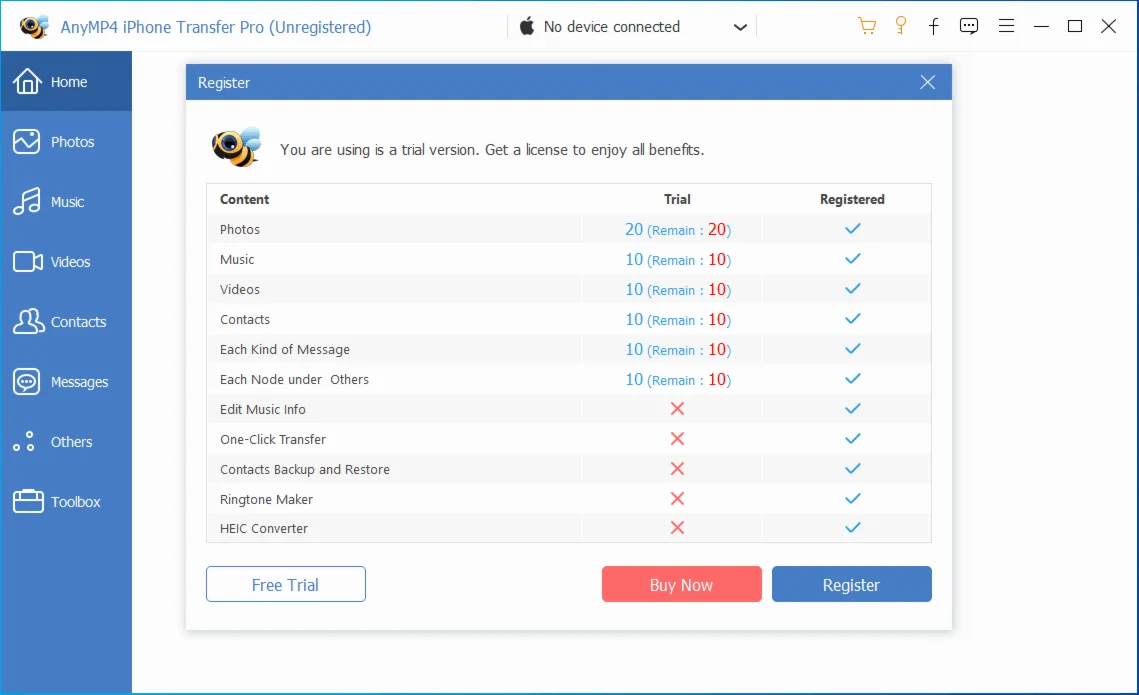Click the red X for Edit Music Info trial

pyautogui.click(x=677, y=409)
